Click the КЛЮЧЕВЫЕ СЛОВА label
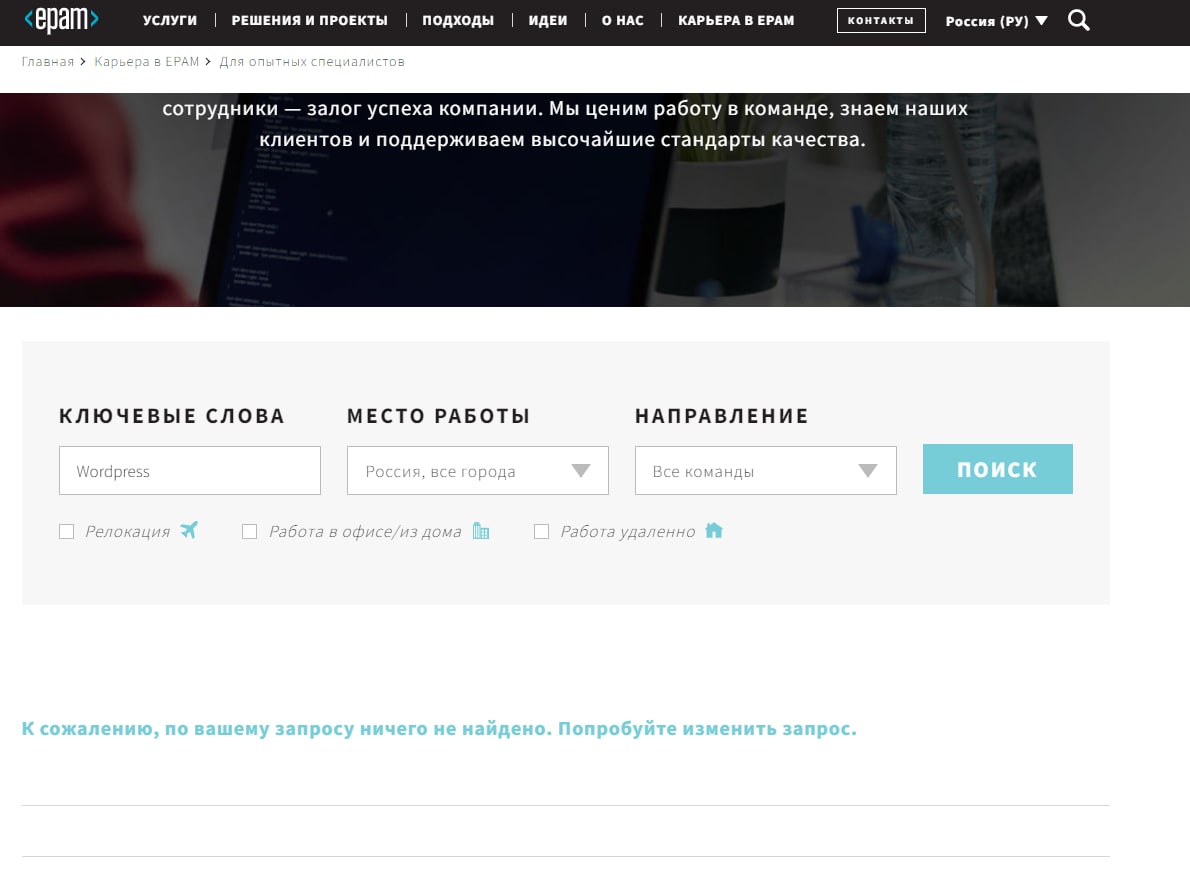1190x878 pixels. (172, 416)
